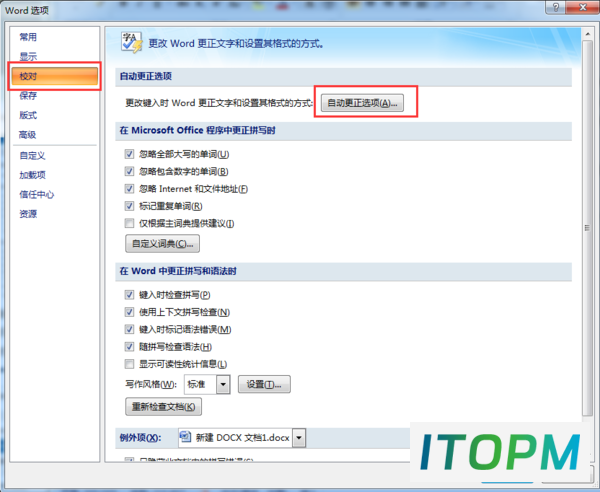
Task: Toggle 键入时检查拼写 checkbox
Action: tap(129, 295)
